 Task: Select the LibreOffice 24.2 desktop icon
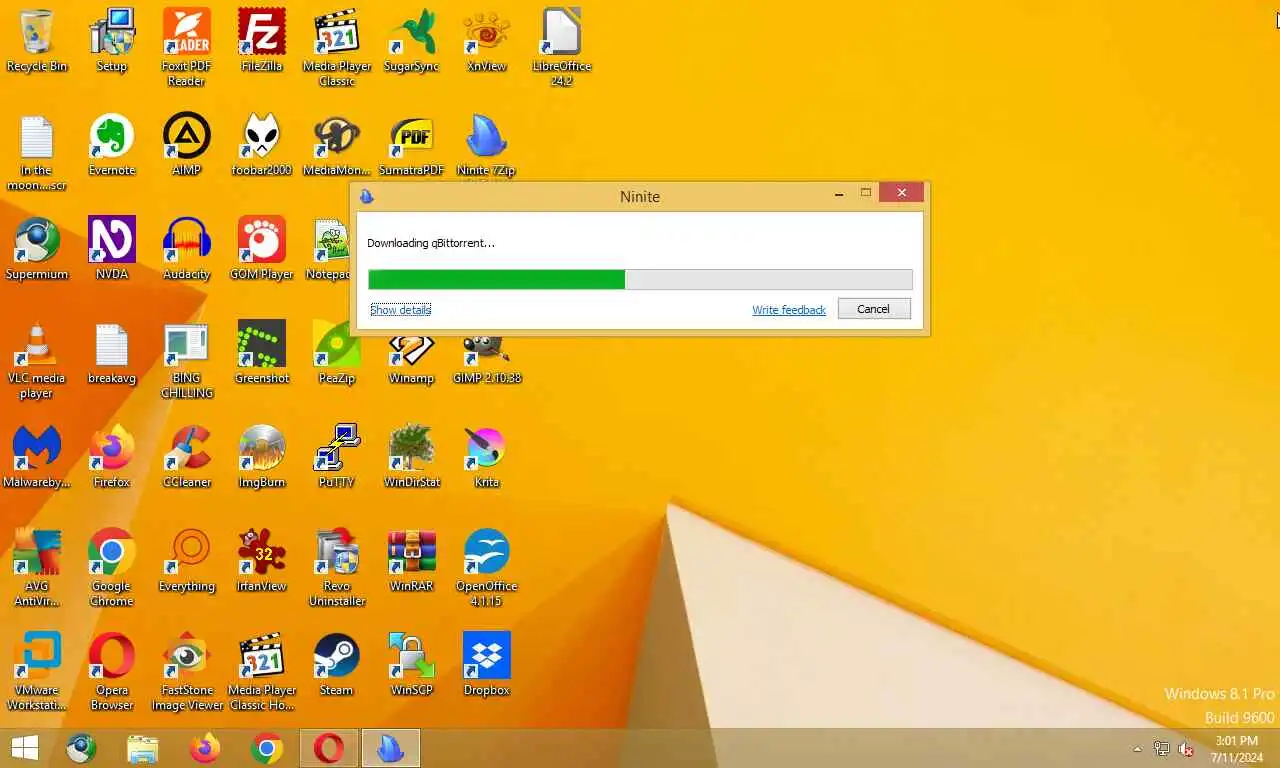tap(561, 48)
